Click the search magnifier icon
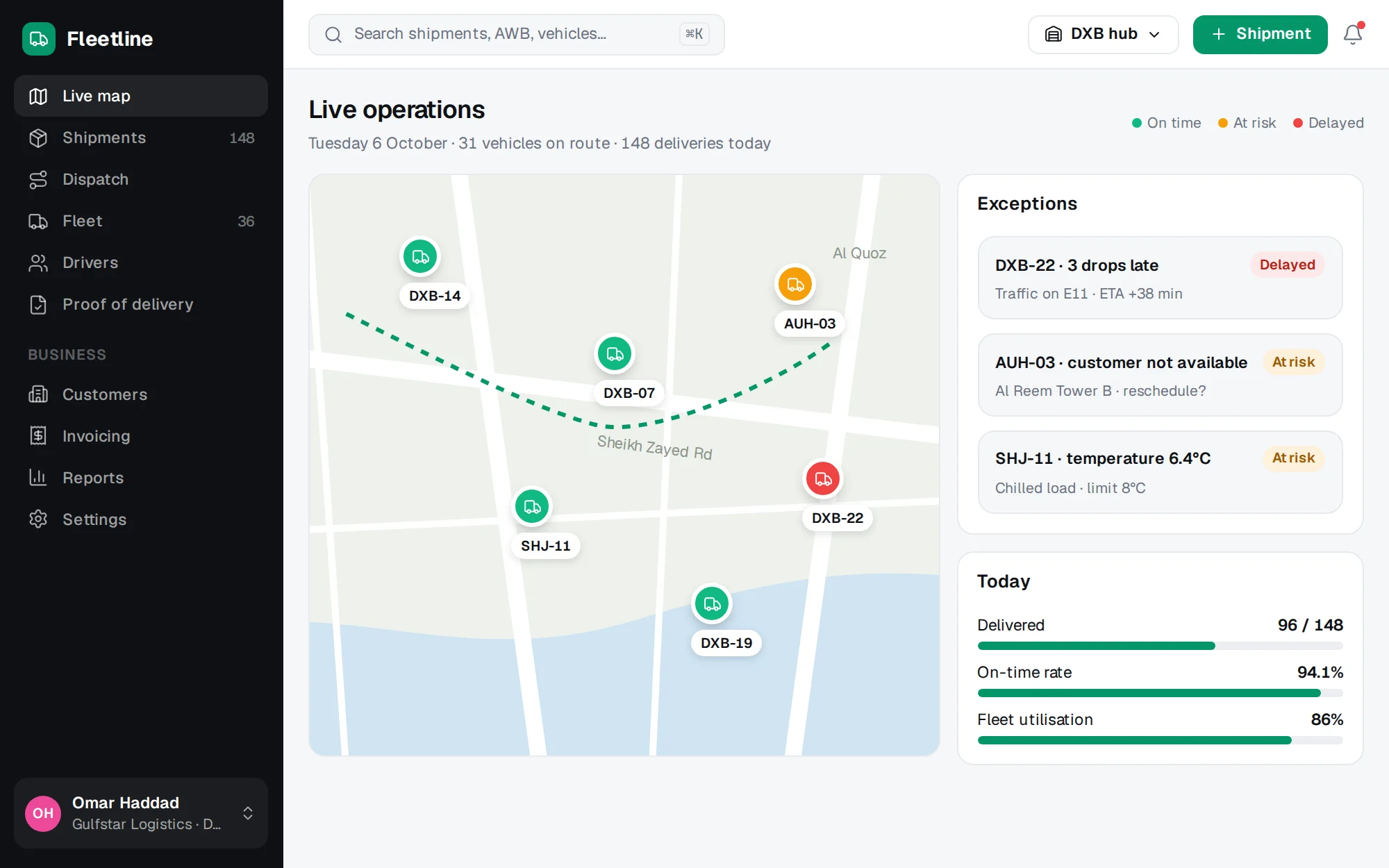The height and width of the screenshot is (868, 1389). pyautogui.click(x=333, y=35)
